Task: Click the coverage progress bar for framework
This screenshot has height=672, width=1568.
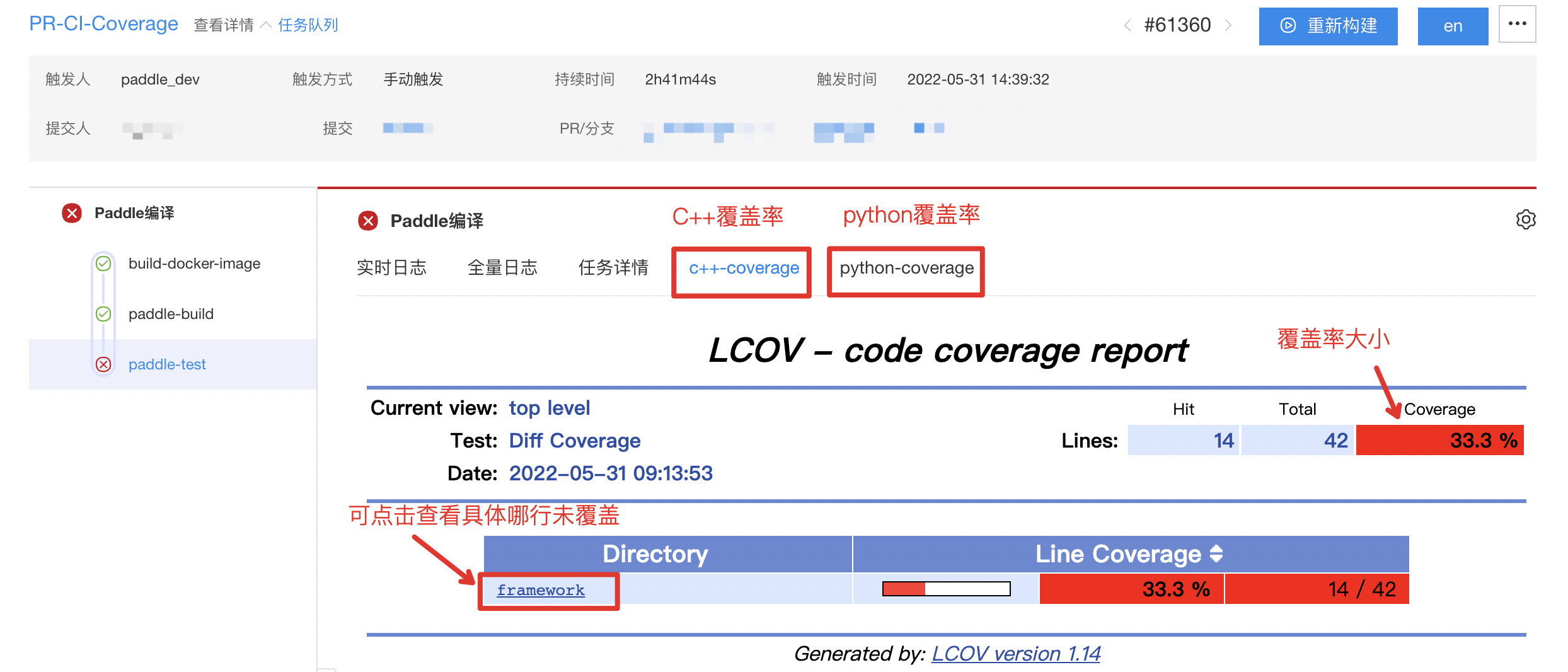Action: (x=945, y=589)
